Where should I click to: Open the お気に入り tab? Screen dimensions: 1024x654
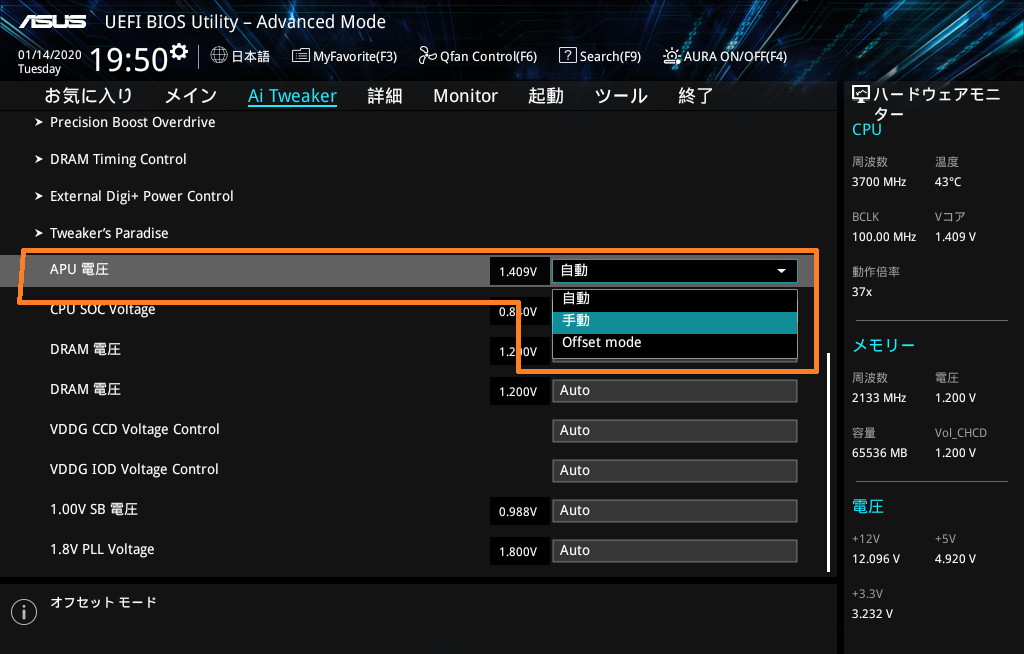[x=89, y=96]
